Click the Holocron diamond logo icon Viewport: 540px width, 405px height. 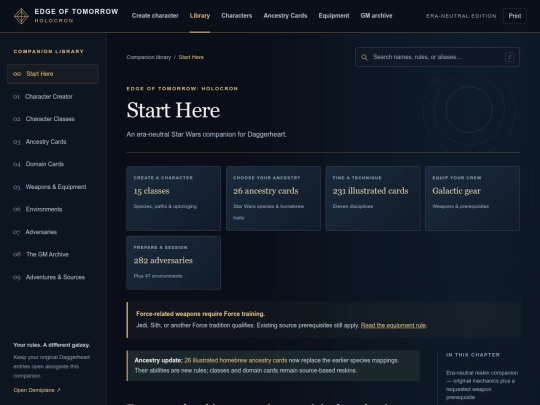(21, 16)
